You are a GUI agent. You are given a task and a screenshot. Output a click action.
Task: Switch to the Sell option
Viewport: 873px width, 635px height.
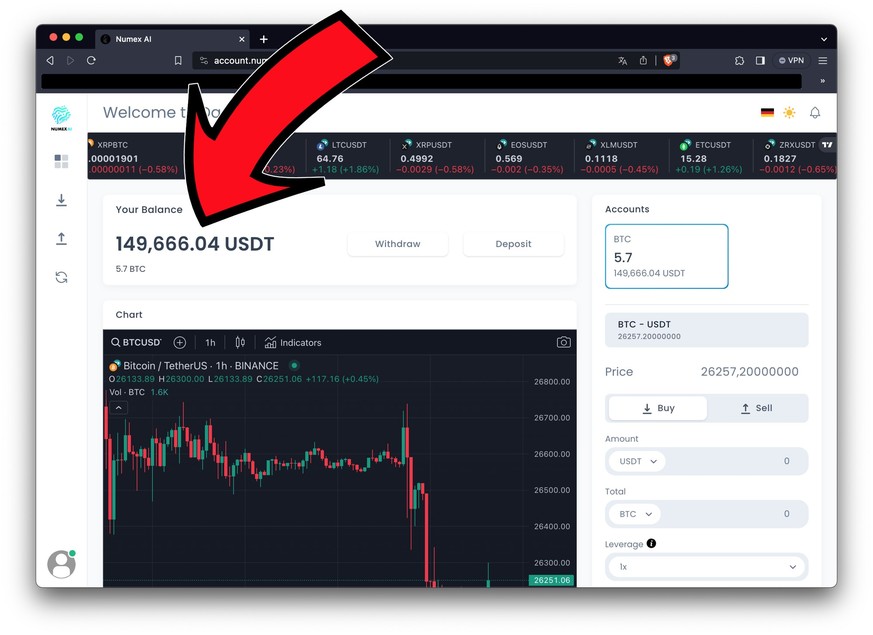[x=757, y=408]
